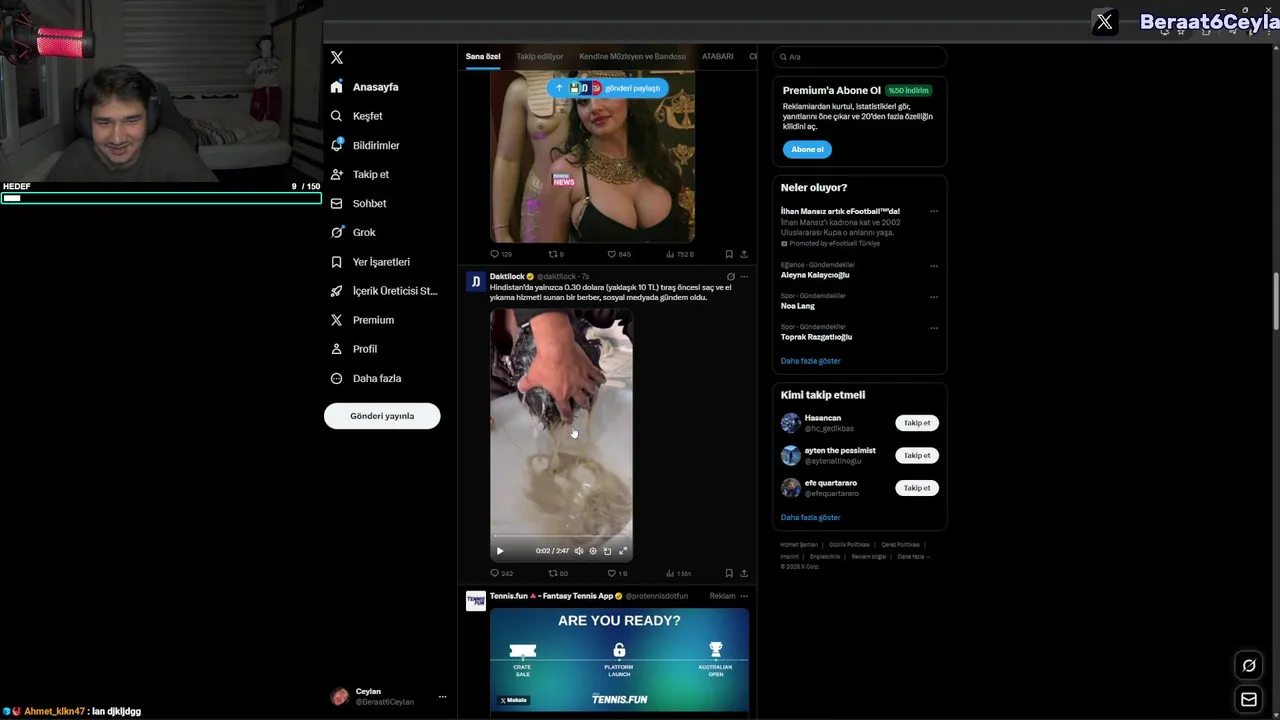Open the X logo home link

[x=337, y=58]
